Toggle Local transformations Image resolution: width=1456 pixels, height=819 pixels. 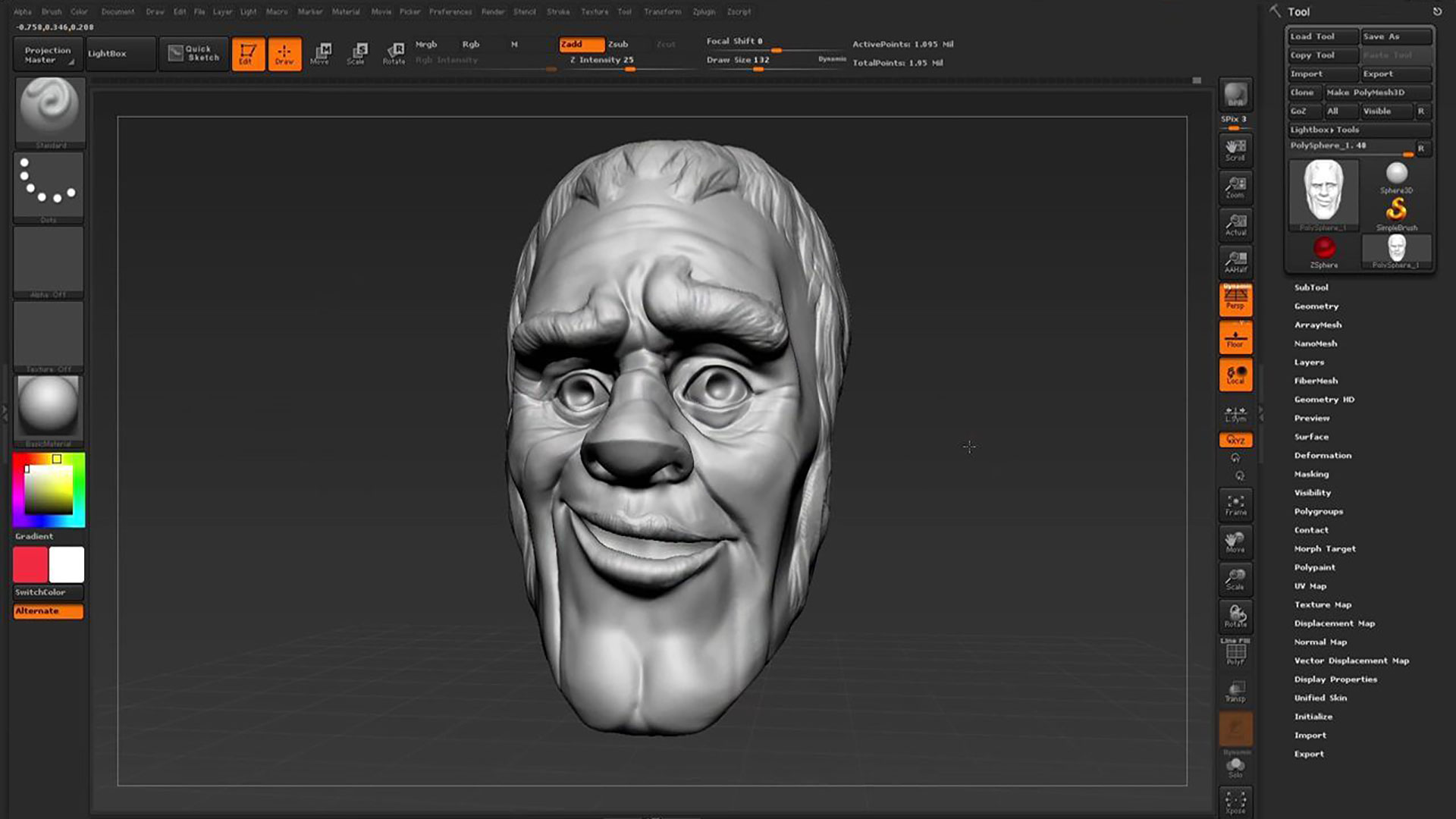pyautogui.click(x=1235, y=375)
